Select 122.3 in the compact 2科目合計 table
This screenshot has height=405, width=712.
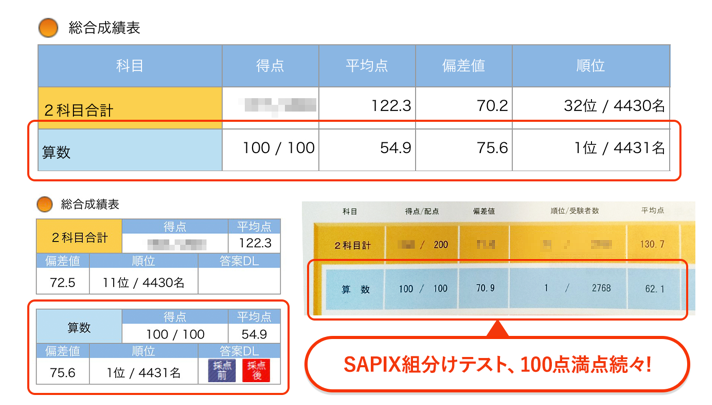pos(255,243)
